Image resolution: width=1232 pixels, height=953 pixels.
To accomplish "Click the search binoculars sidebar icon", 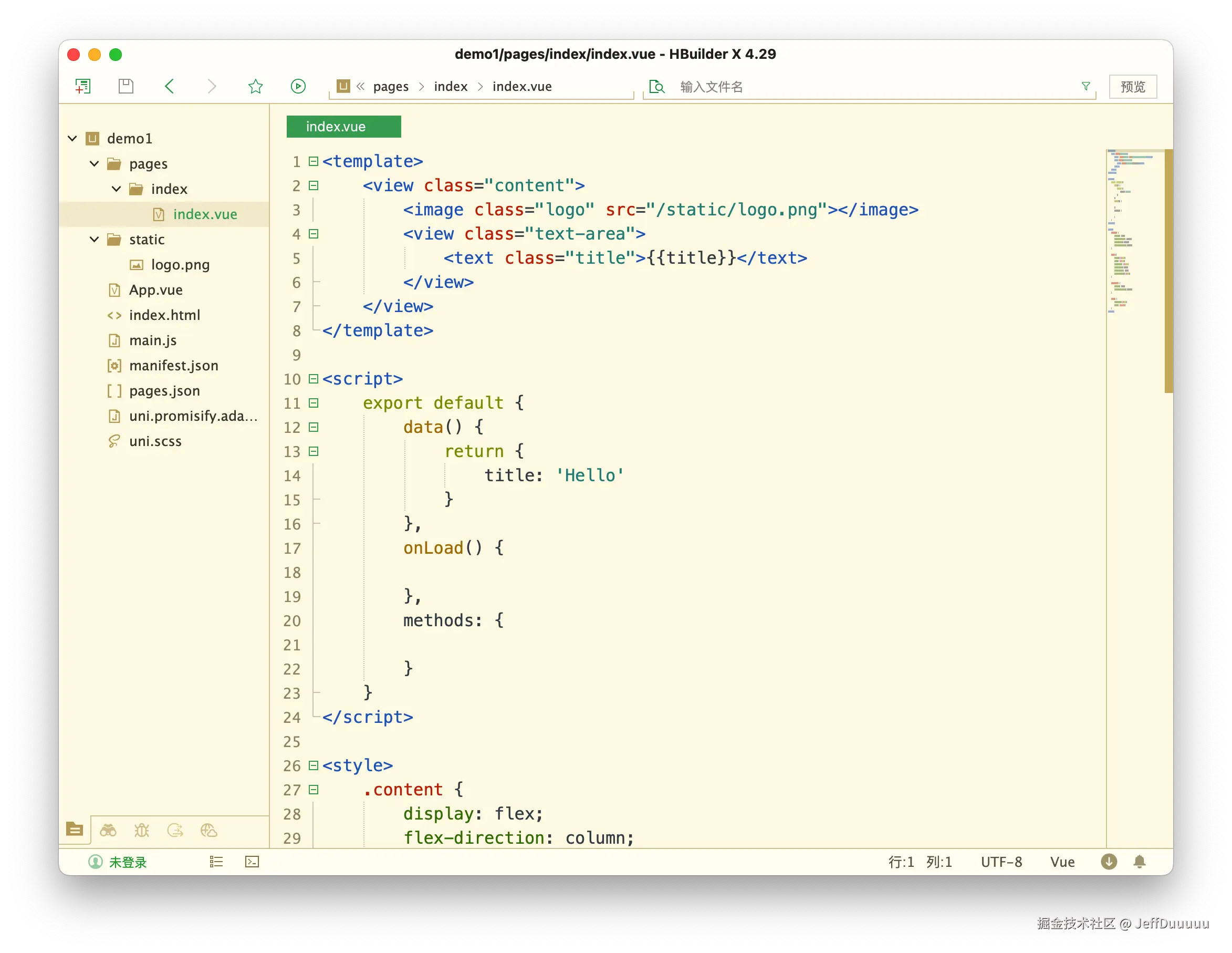I will [x=108, y=830].
